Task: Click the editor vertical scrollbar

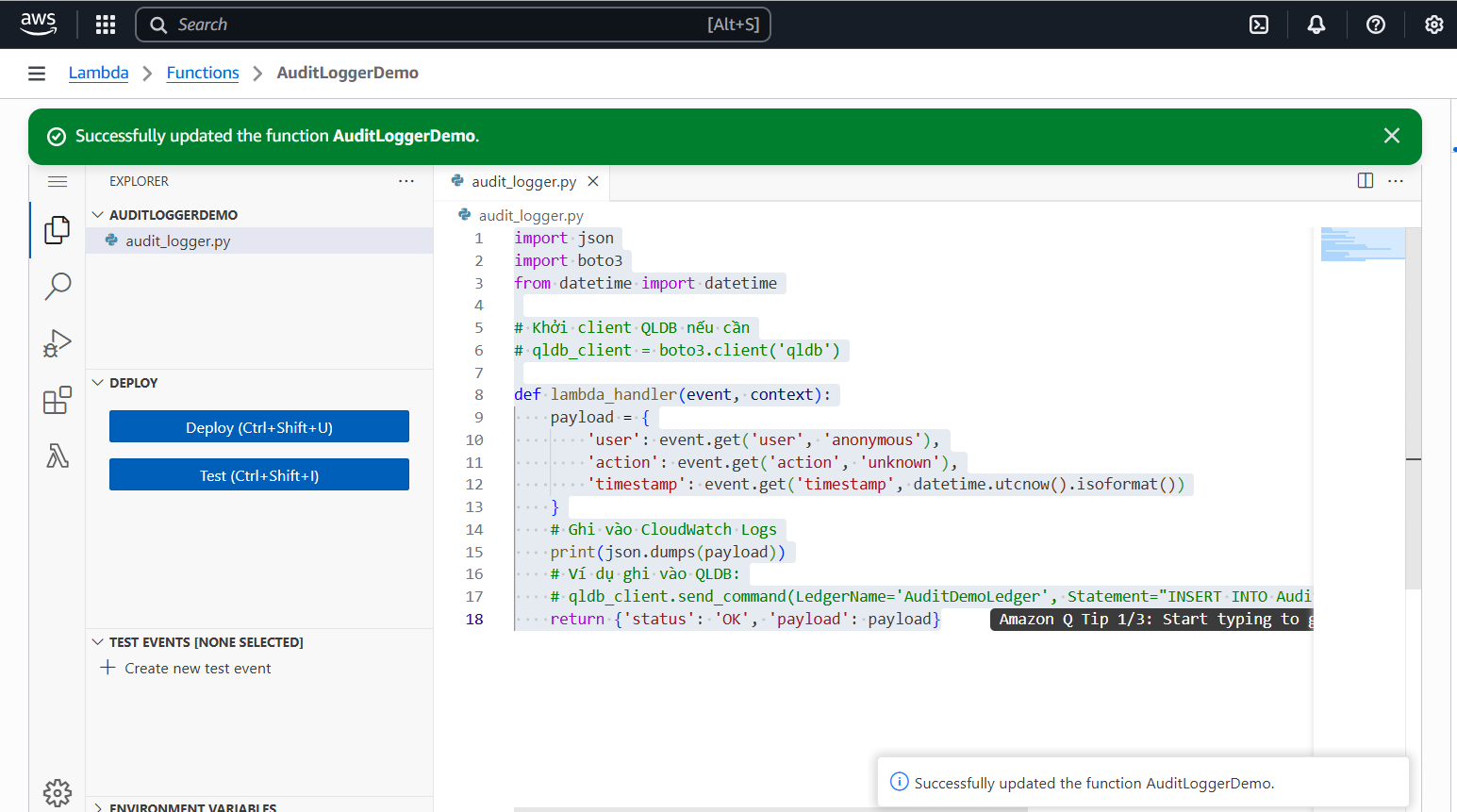Action: pyautogui.click(x=1413, y=407)
